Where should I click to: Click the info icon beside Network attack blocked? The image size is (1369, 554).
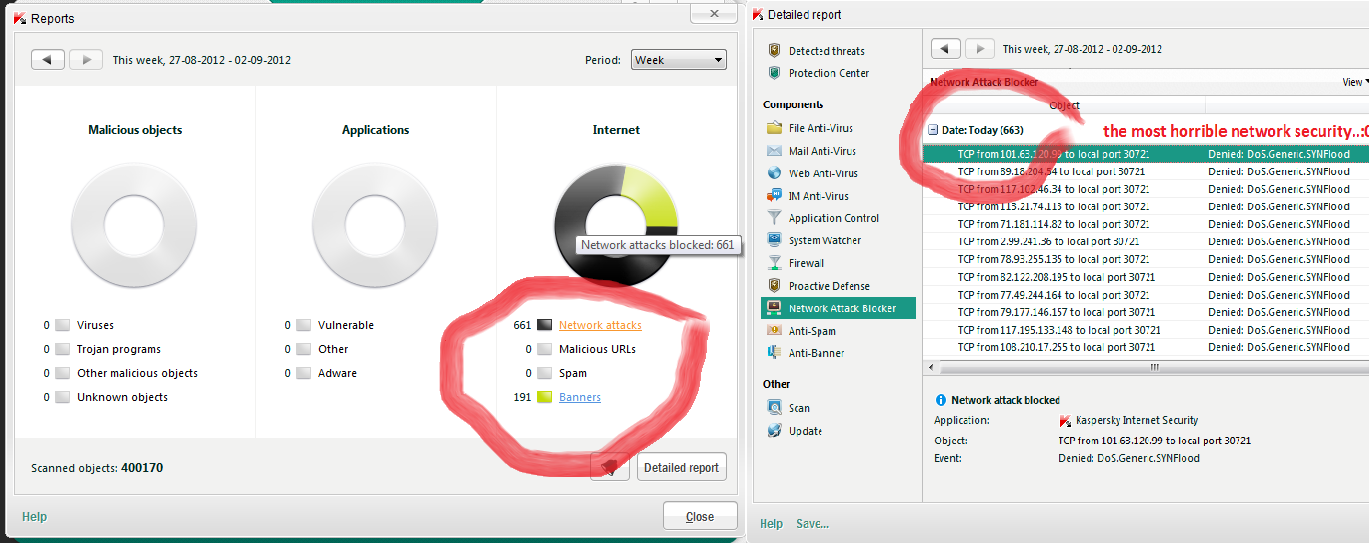pyautogui.click(x=940, y=400)
